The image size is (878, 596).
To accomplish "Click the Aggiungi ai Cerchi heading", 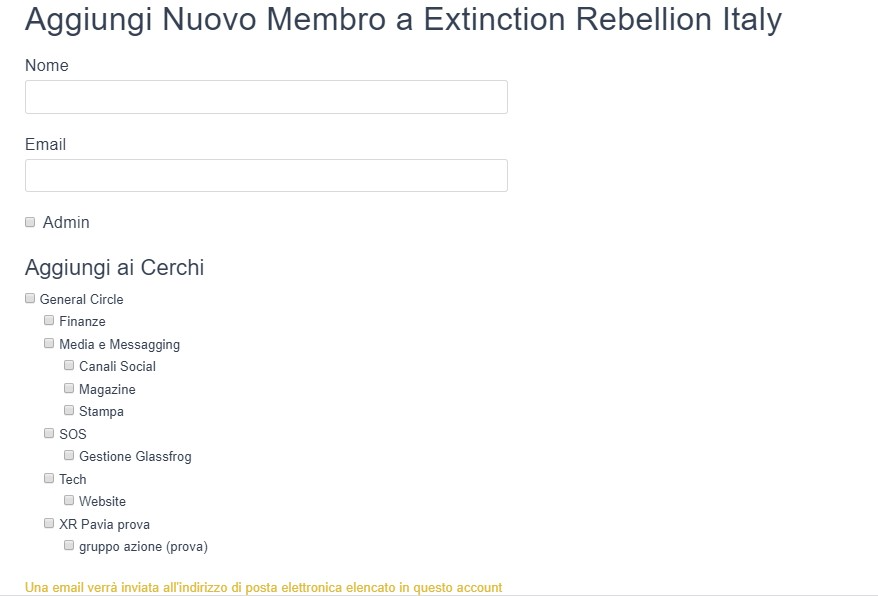I will tap(114, 268).
